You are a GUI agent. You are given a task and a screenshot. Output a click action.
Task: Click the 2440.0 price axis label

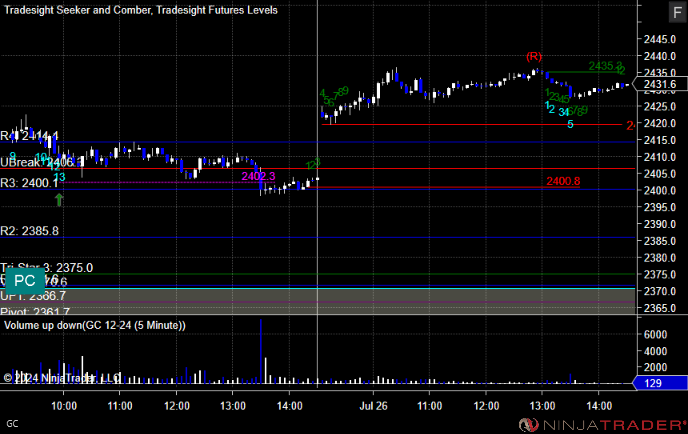(x=659, y=56)
